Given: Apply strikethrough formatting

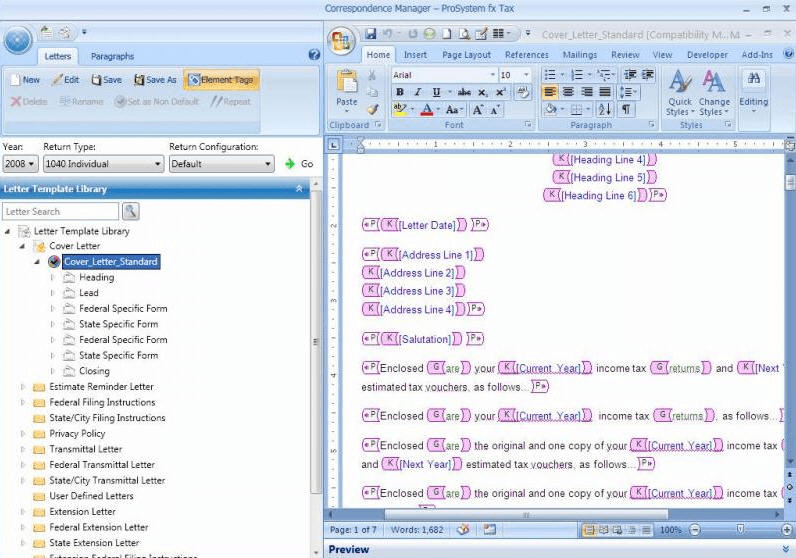Looking at the screenshot, I should point(464,92).
